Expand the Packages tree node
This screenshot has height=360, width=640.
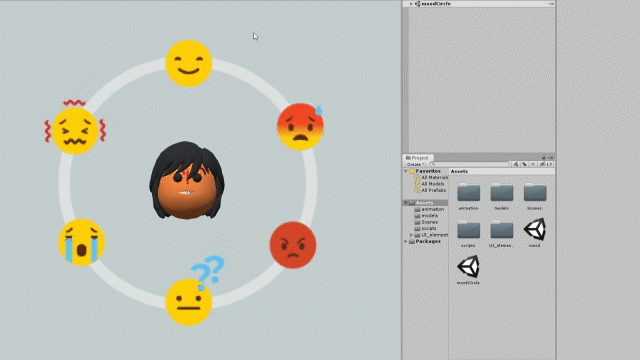(x=406, y=241)
